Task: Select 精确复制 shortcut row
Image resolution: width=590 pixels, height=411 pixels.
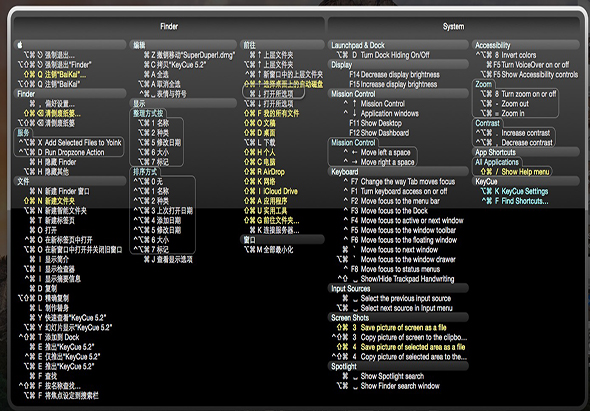Action: 43,299
